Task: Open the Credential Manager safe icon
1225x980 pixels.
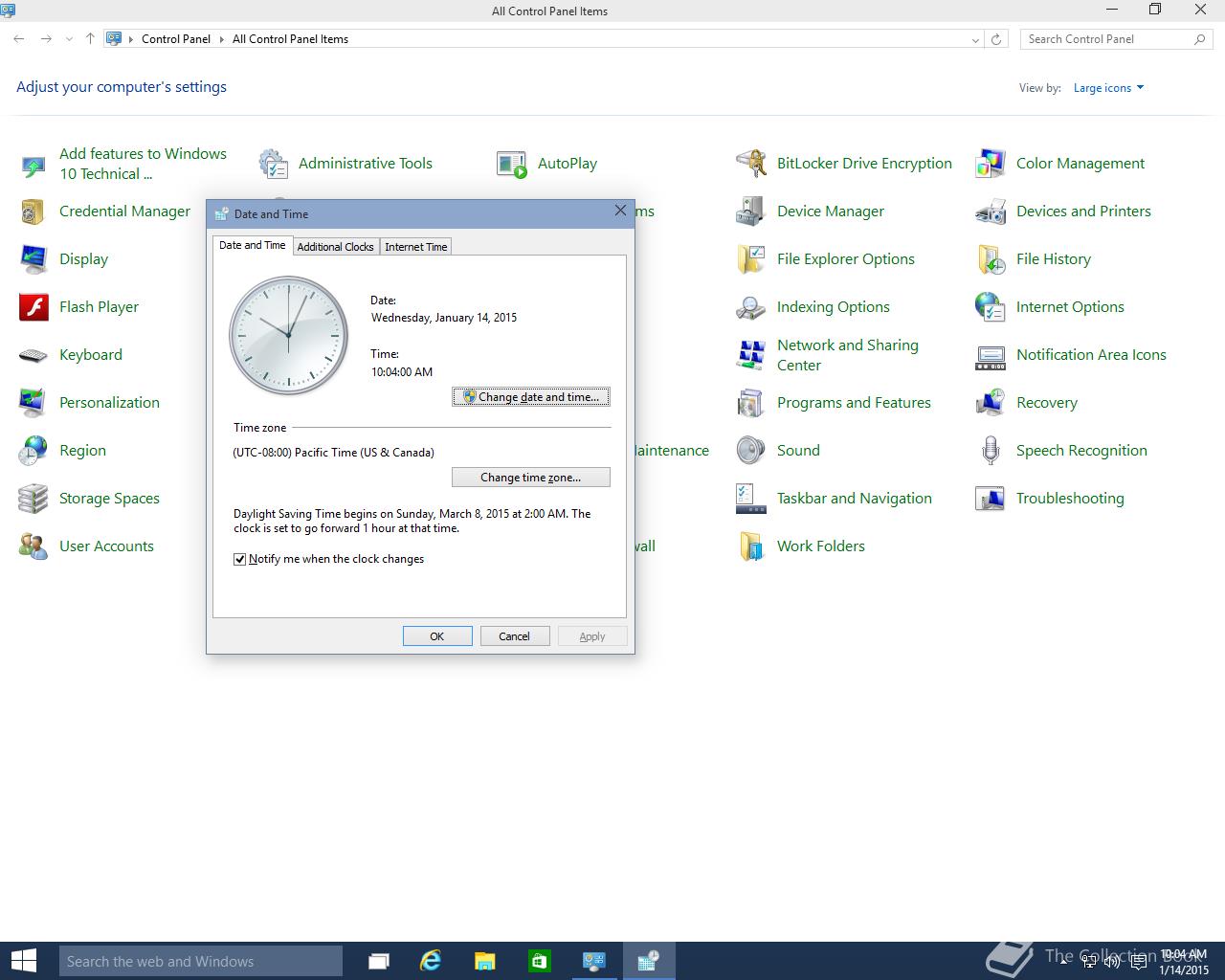Action: click(x=33, y=212)
